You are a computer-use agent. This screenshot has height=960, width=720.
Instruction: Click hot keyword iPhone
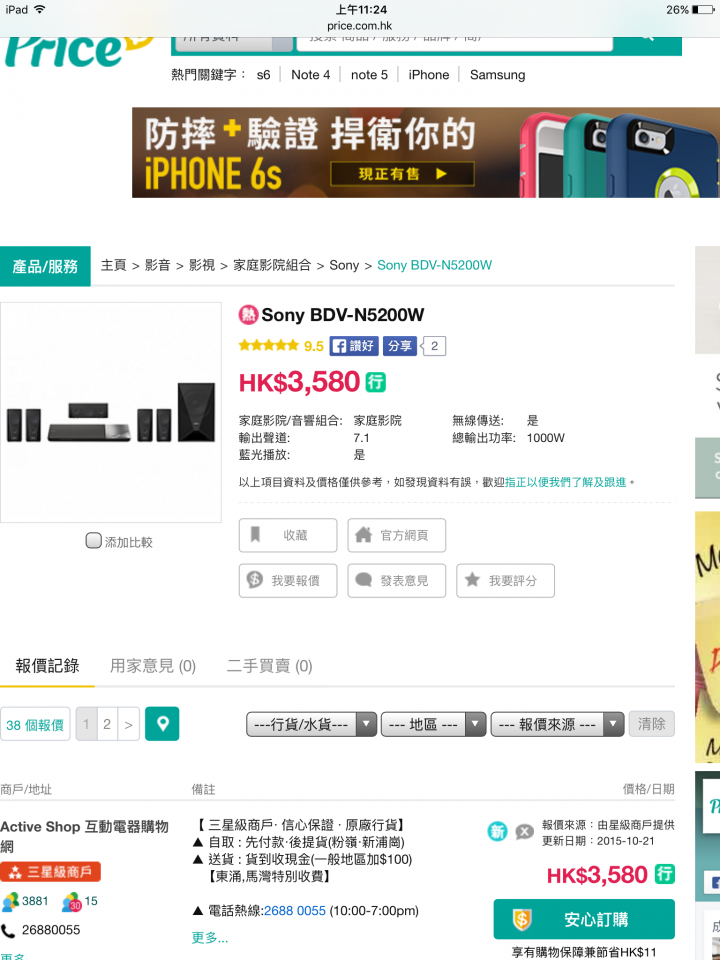pos(429,75)
